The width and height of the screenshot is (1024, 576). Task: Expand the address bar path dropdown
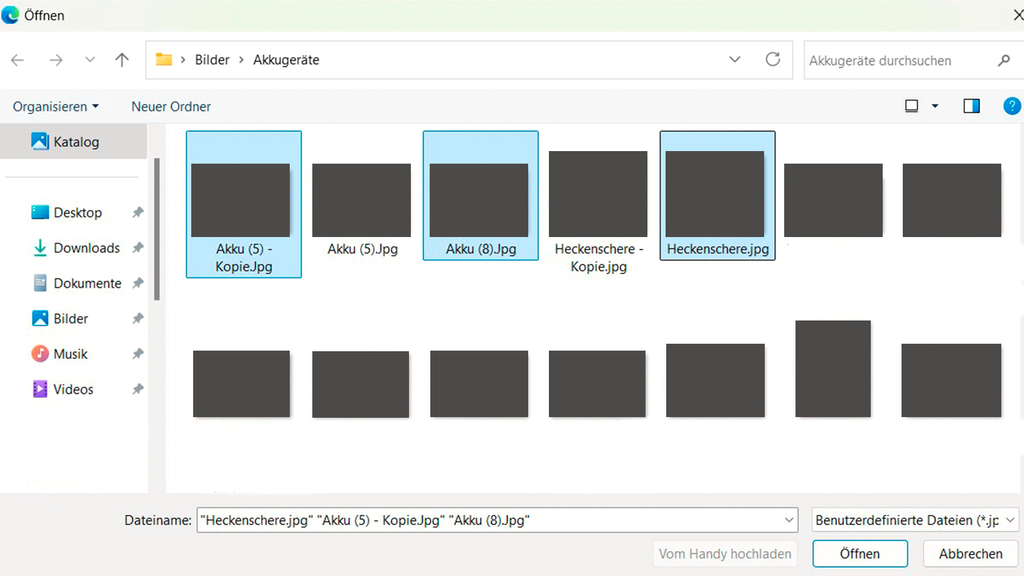tap(735, 60)
